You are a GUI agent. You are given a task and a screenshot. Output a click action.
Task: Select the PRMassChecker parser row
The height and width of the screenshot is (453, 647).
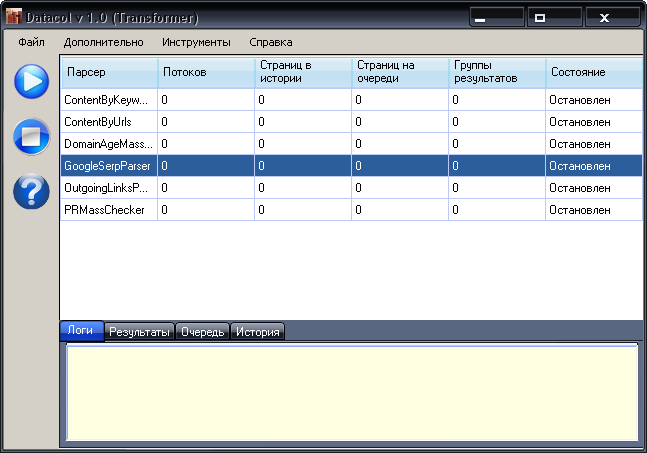point(106,210)
